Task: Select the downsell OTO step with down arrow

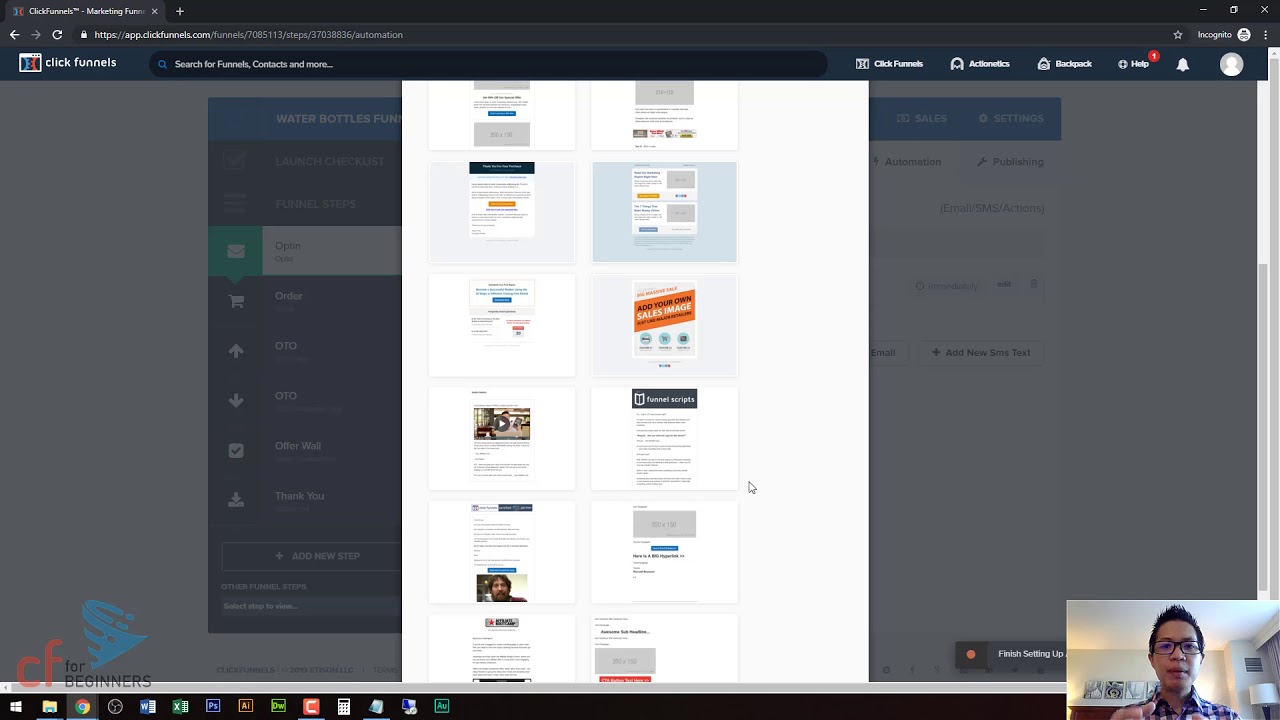Action: [305, 401]
